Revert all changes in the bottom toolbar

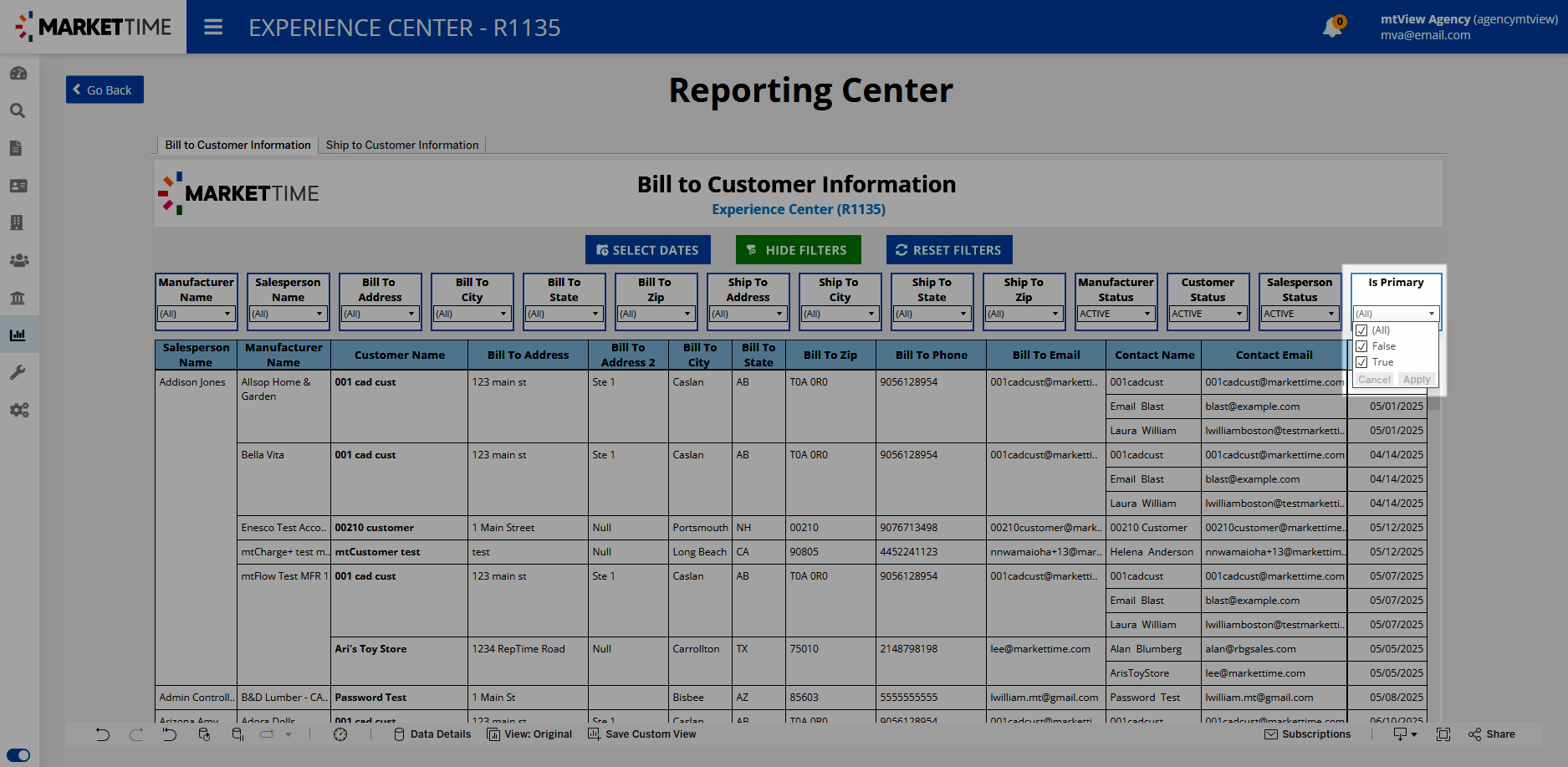170,734
